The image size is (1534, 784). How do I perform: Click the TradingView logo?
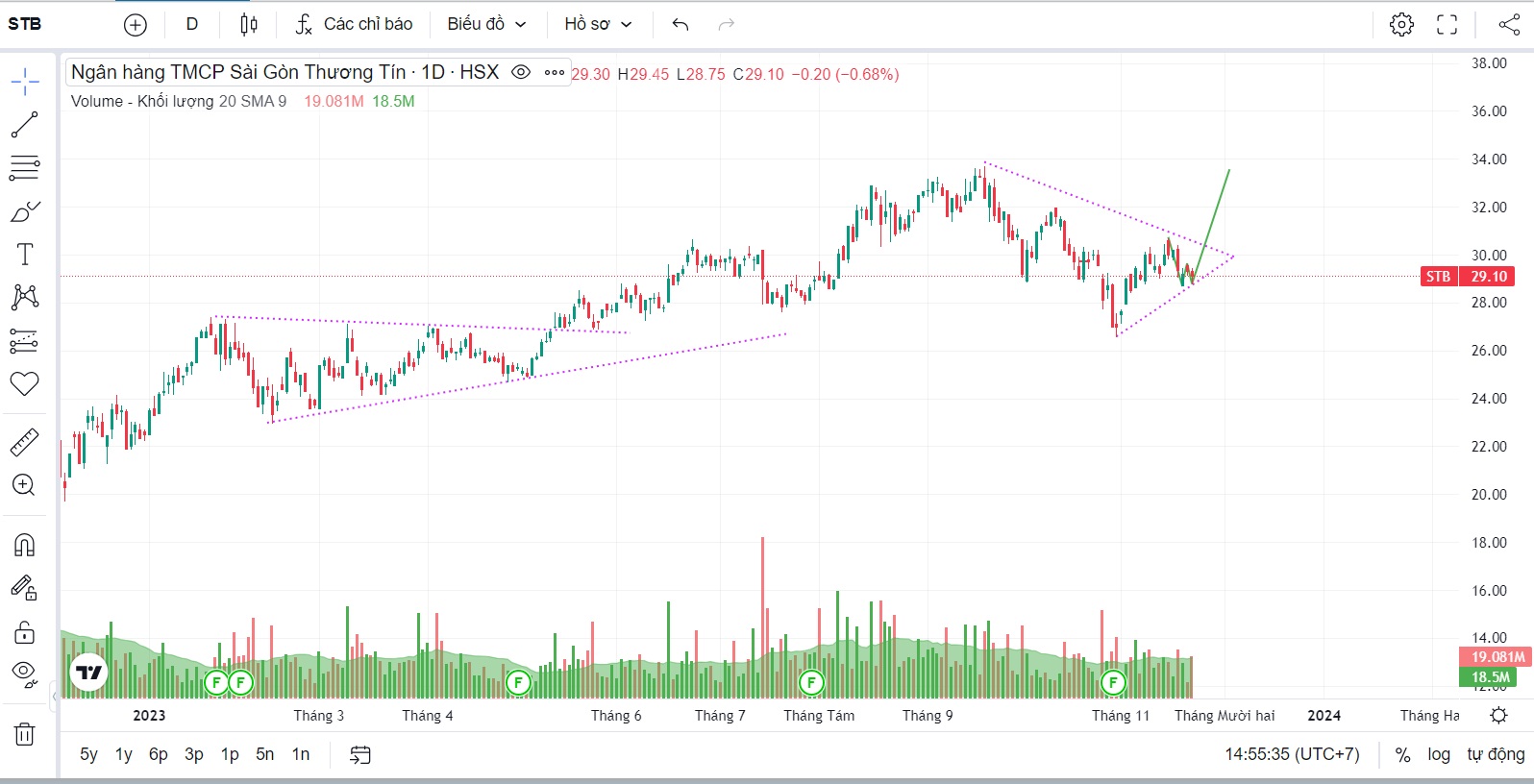[89, 673]
